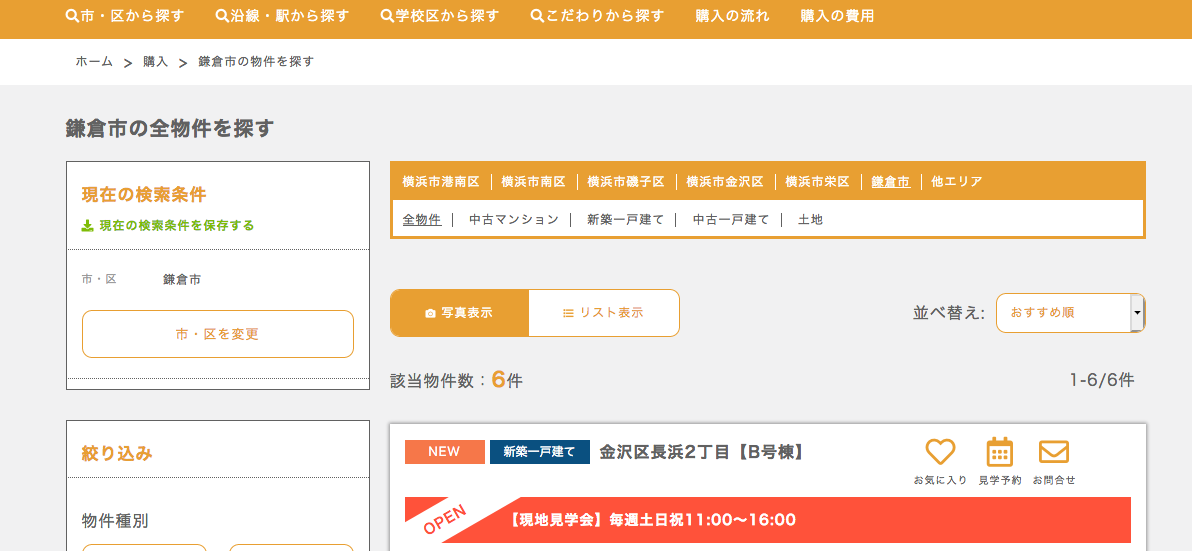1192x551 pixels.
Task: Go to ホーム breadcrumb link
Action: pos(94,62)
